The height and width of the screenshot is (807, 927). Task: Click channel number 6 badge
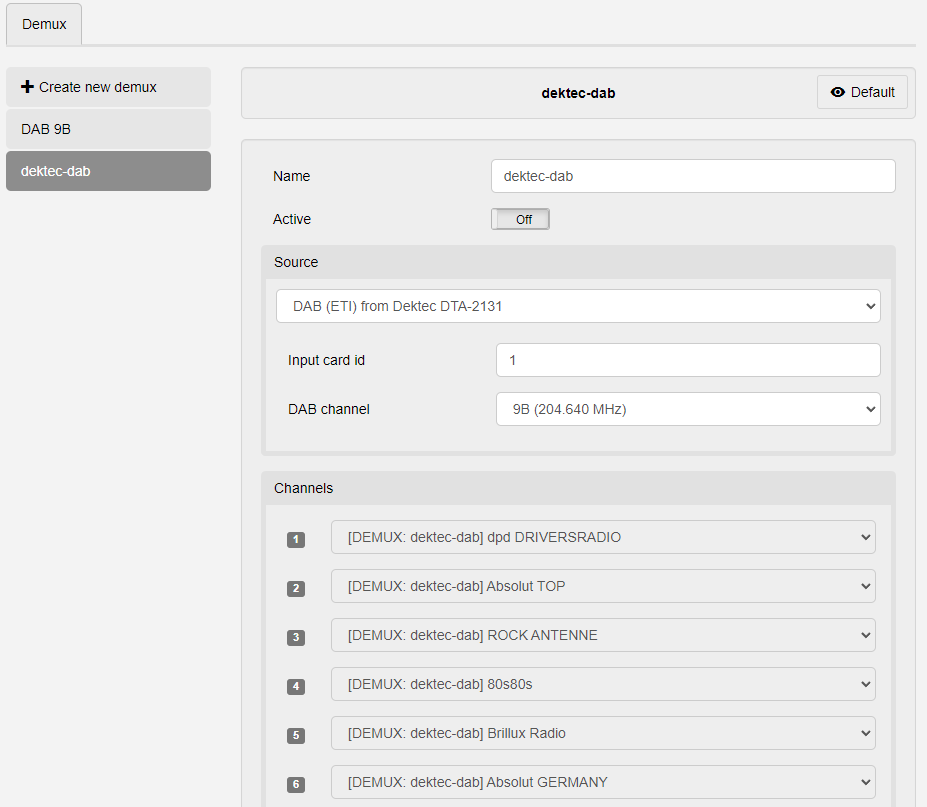point(296,785)
